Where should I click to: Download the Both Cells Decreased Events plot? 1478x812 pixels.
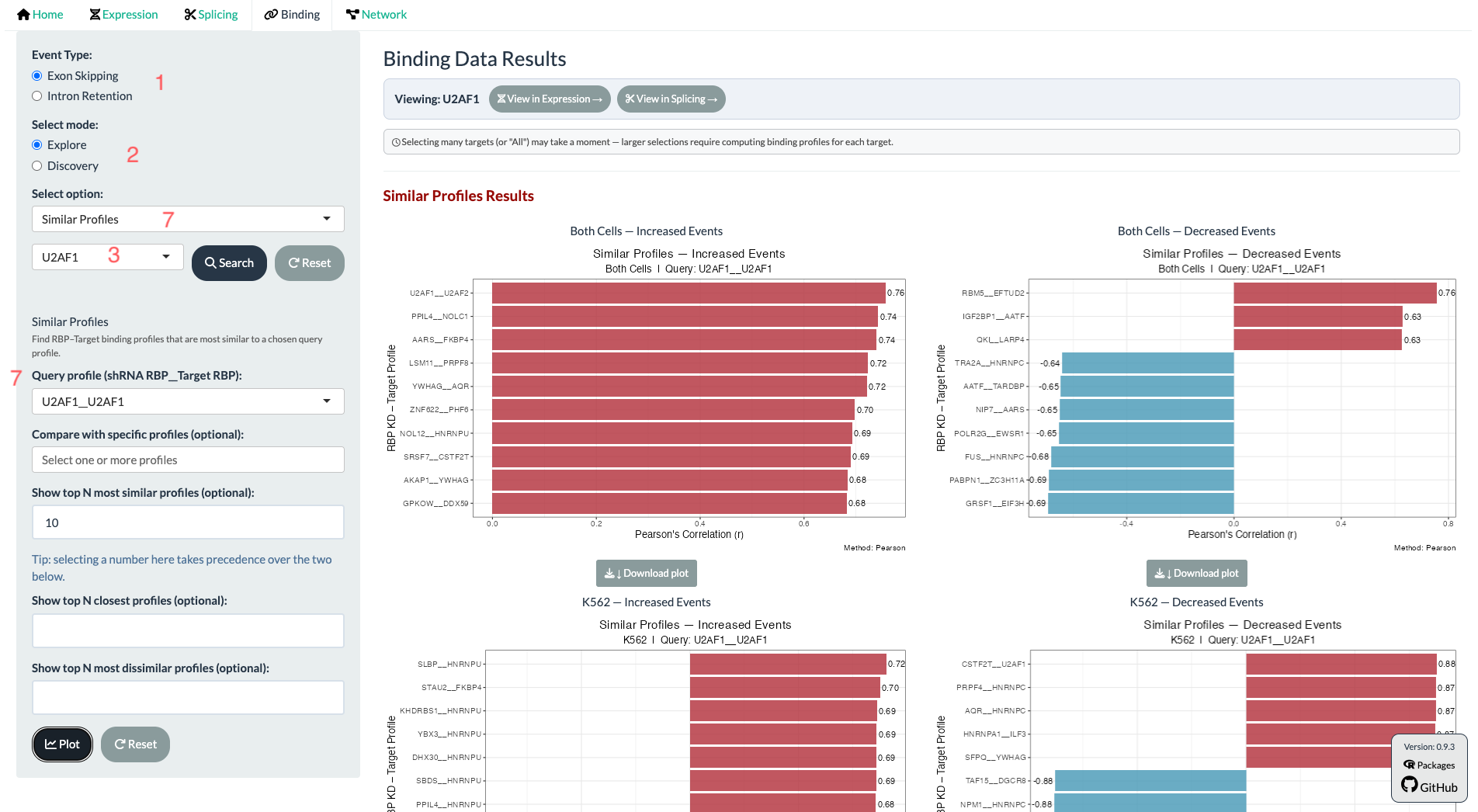click(1197, 574)
